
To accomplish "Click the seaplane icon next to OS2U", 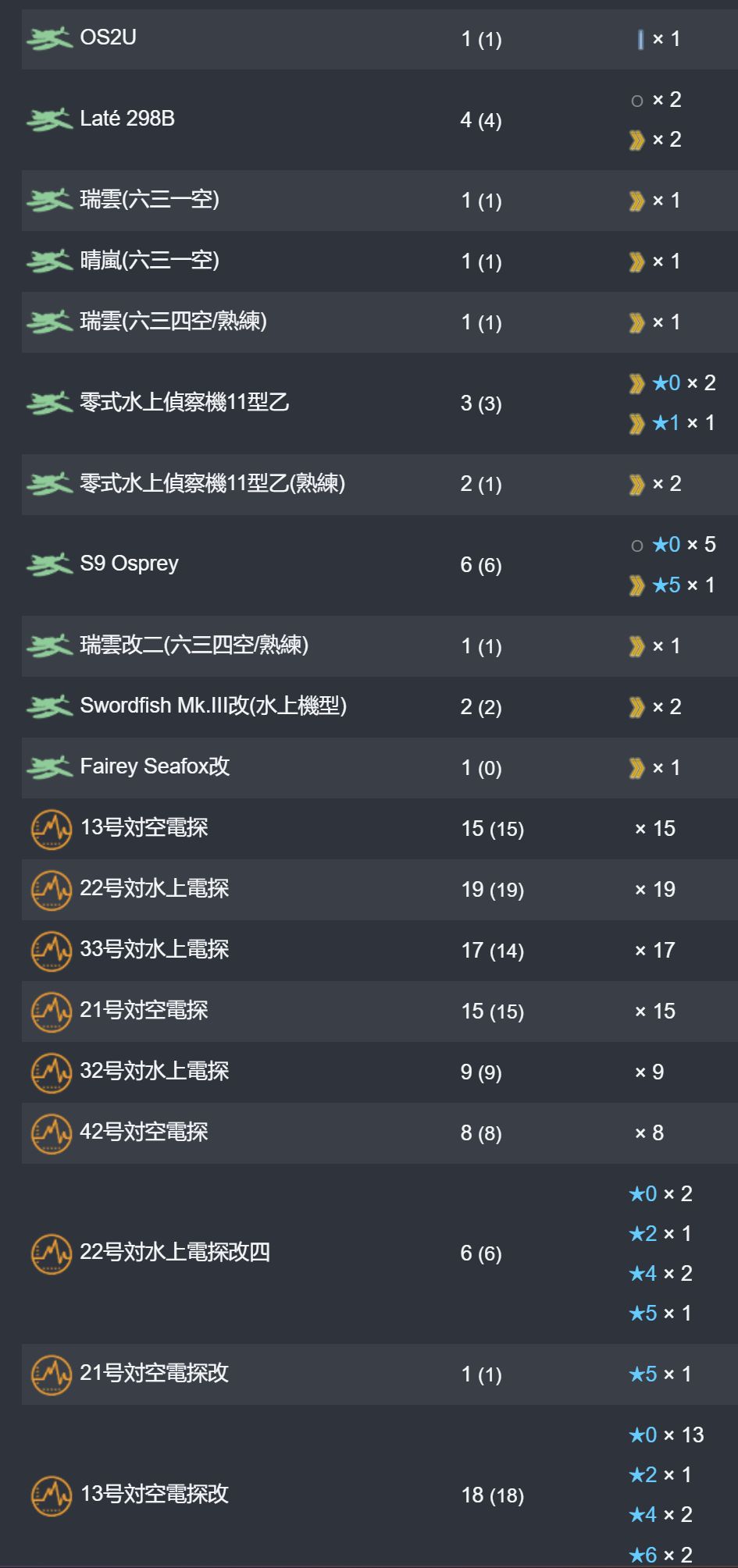I will [x=49, y=38].
